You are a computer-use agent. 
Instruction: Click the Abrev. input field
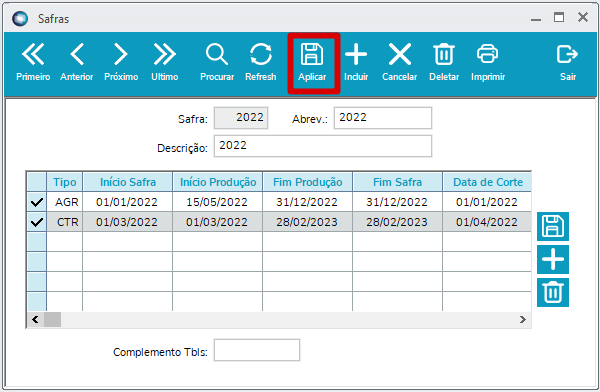pyautogui.click(x=383, y=118)
